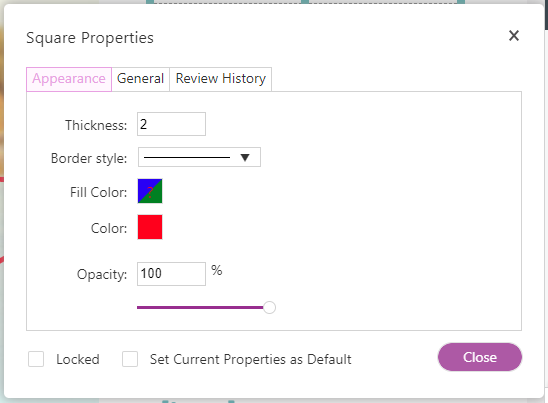Check Set Current Properties as Default box
The height and width of the screenshot is (403, 548).
(130, 359)
